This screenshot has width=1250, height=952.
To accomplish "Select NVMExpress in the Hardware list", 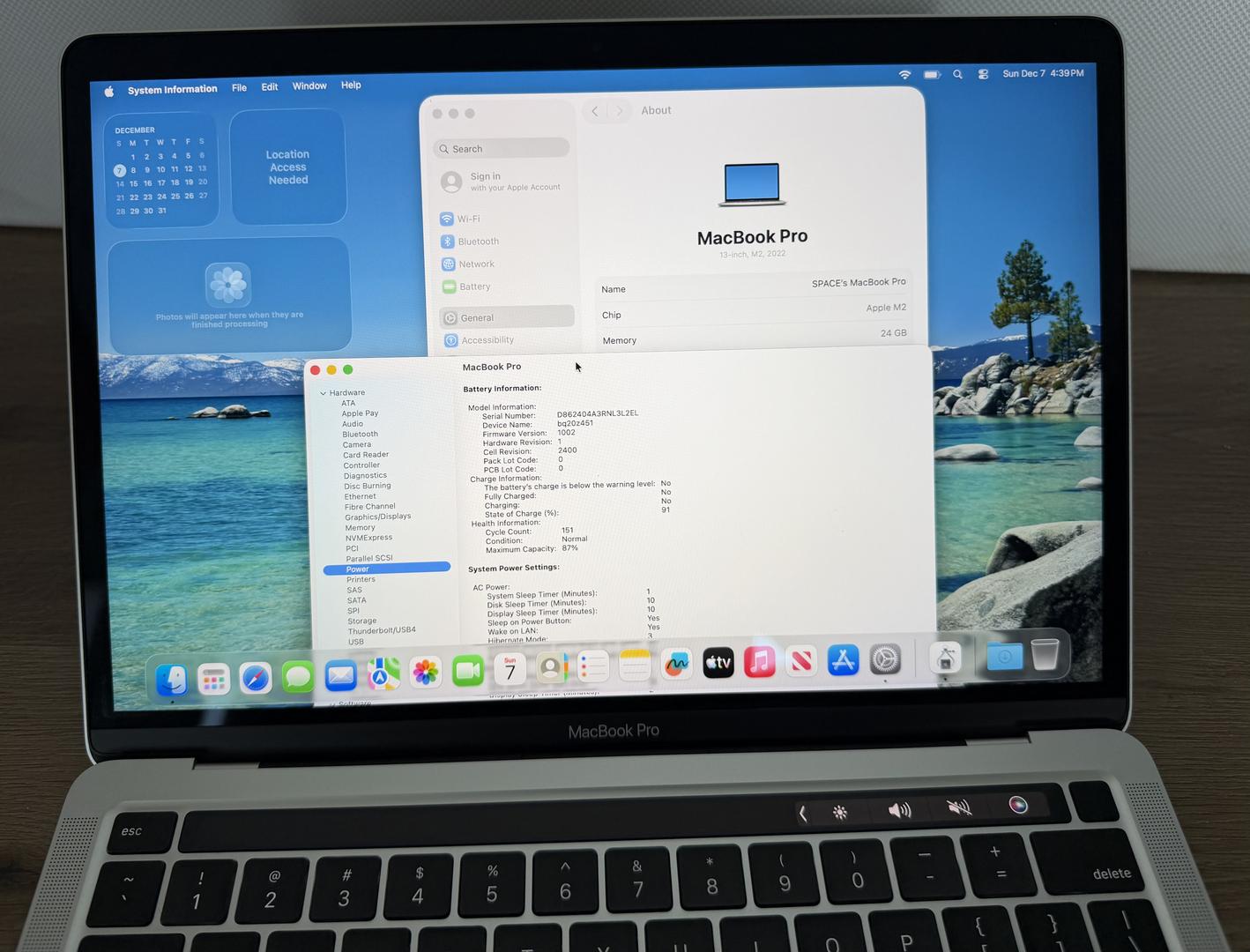I will [368, 538].
